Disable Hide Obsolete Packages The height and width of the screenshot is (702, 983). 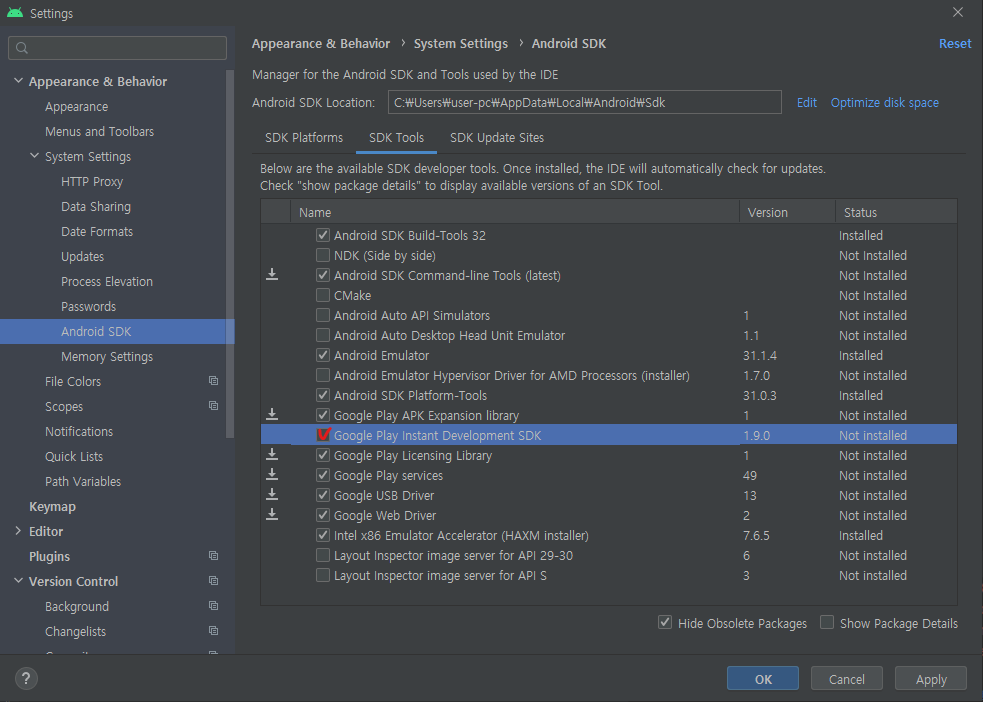click(x=665, y=622)
